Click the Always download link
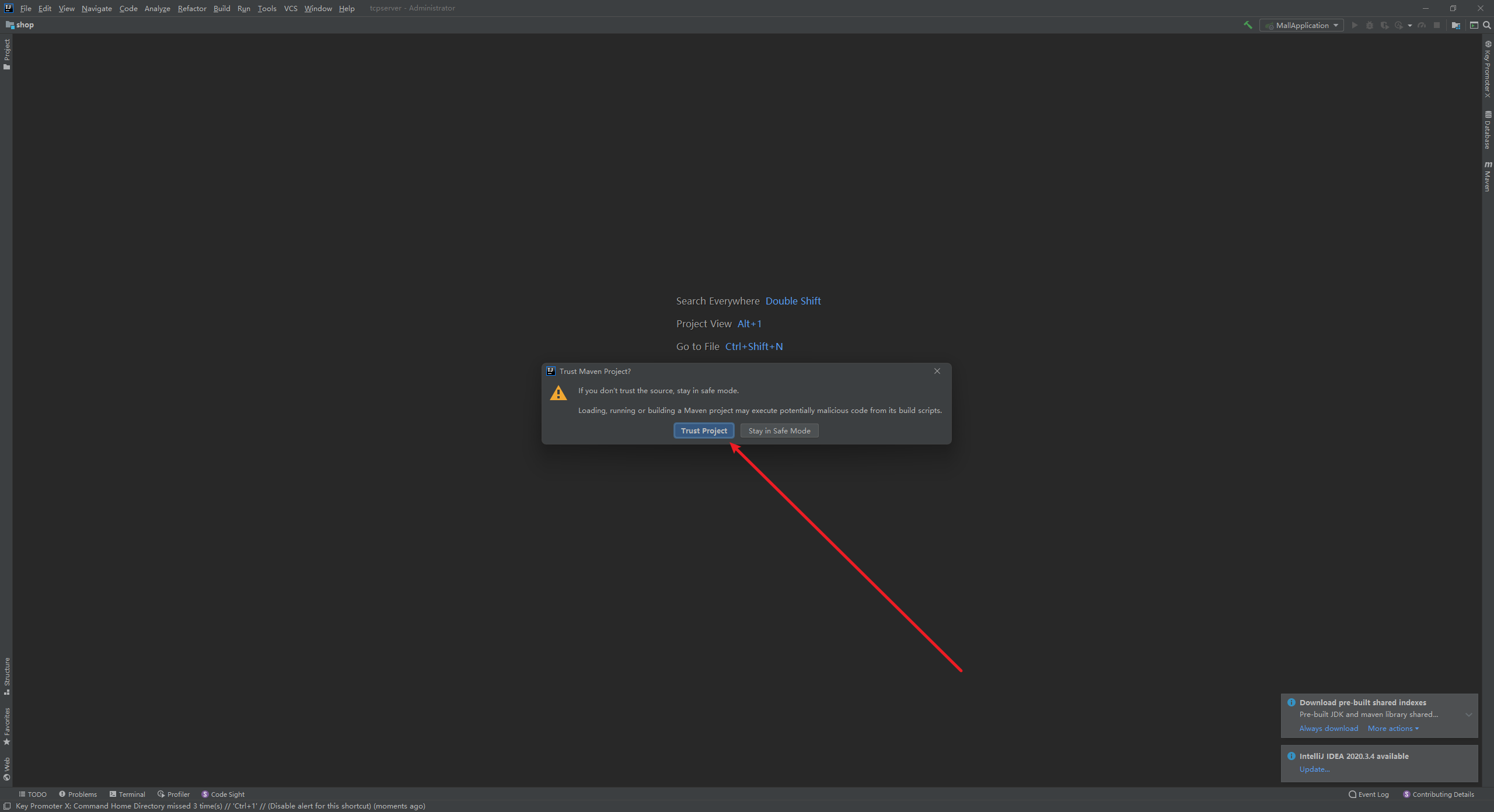 (x=1328, y=728)
